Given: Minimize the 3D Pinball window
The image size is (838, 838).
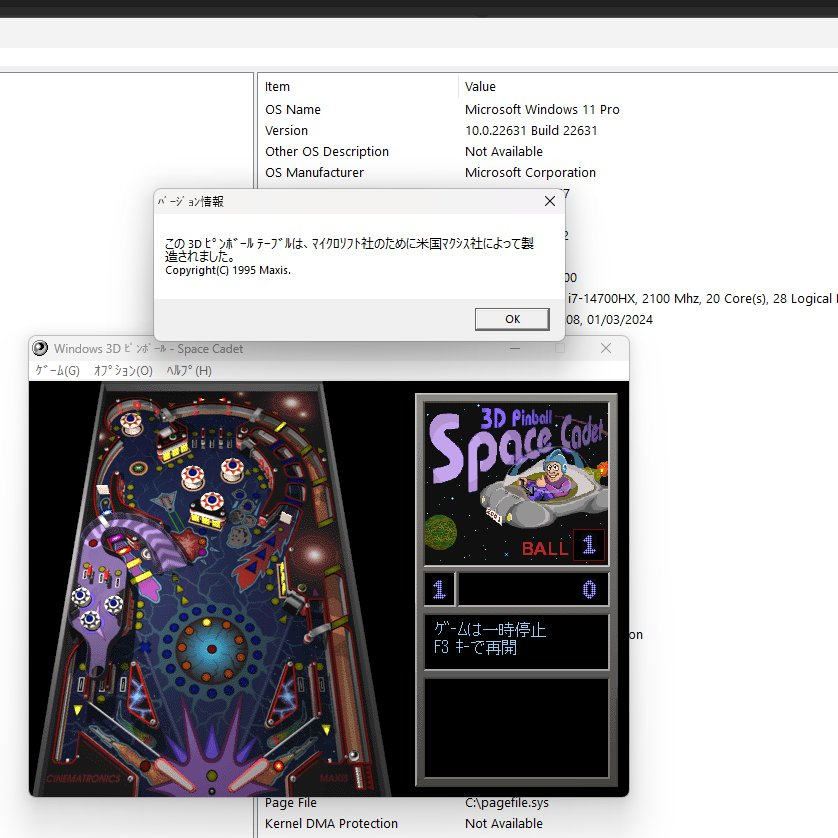Looking at the screenshot, I should 515,348.
